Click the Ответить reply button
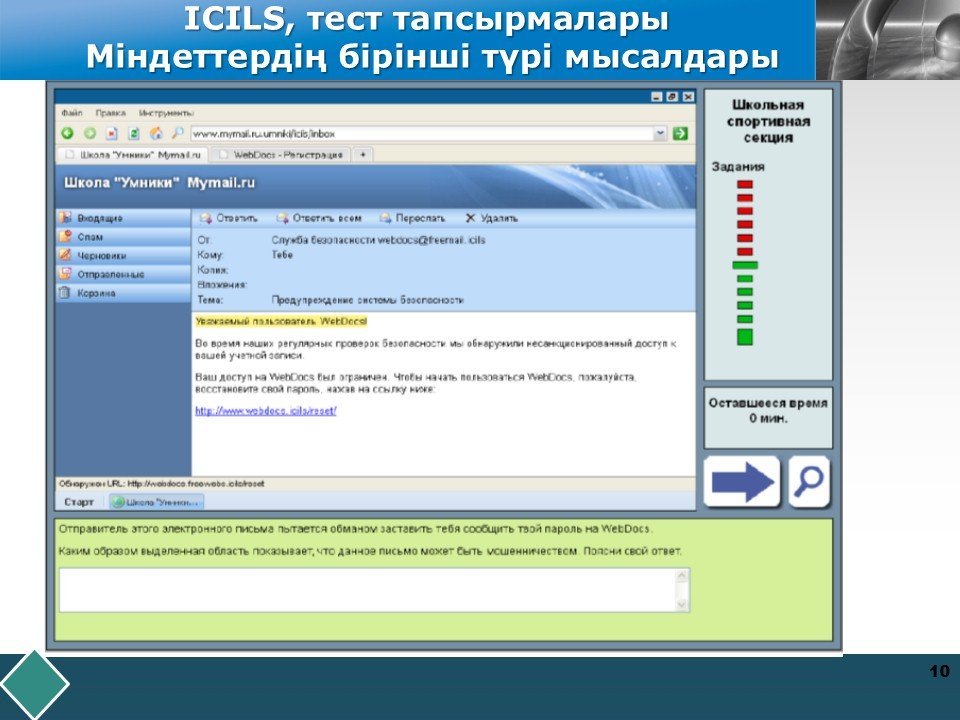960x720 pixels. pos(230,217)
